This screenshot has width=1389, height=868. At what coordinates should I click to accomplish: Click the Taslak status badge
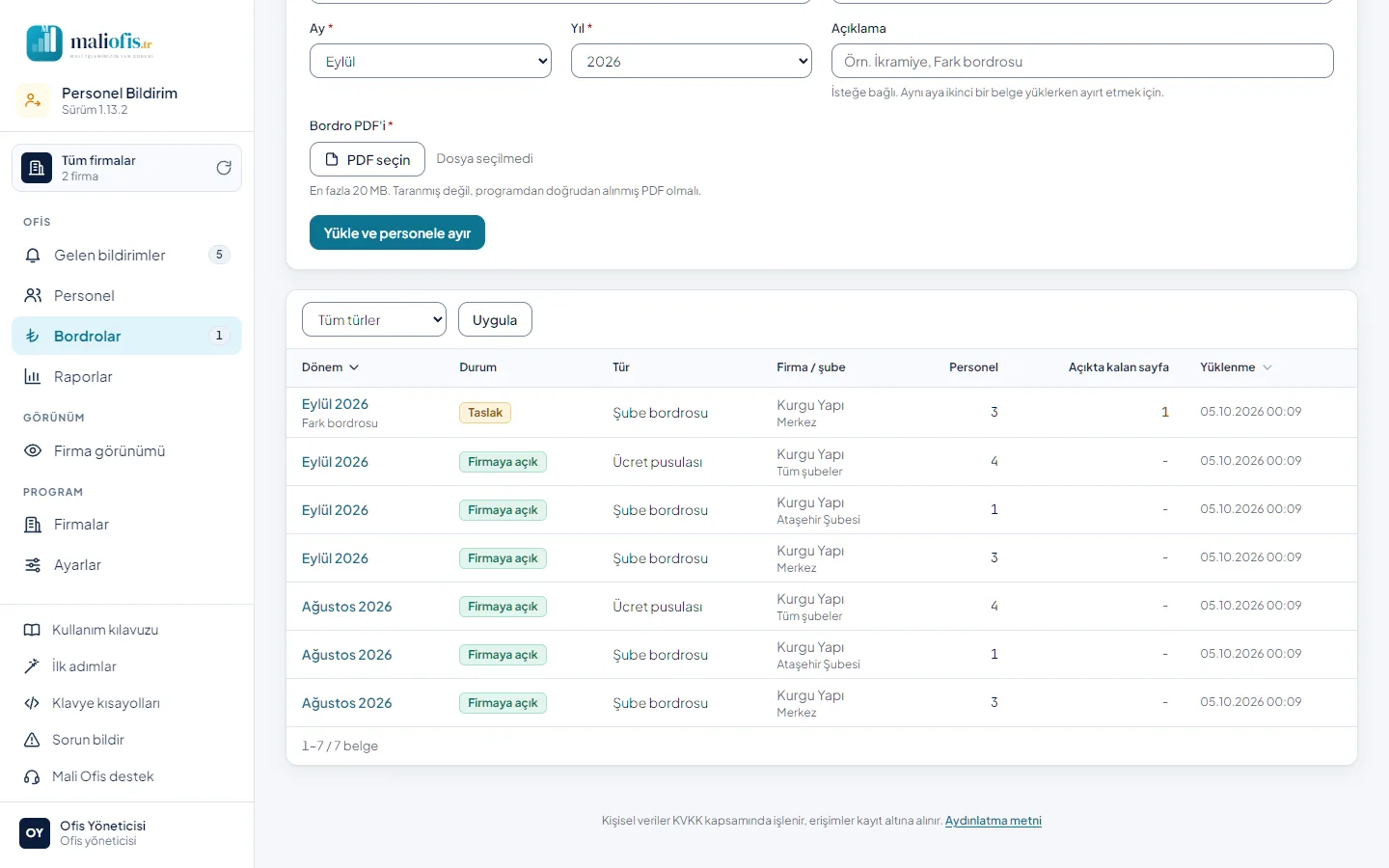[x=484, y=413]
